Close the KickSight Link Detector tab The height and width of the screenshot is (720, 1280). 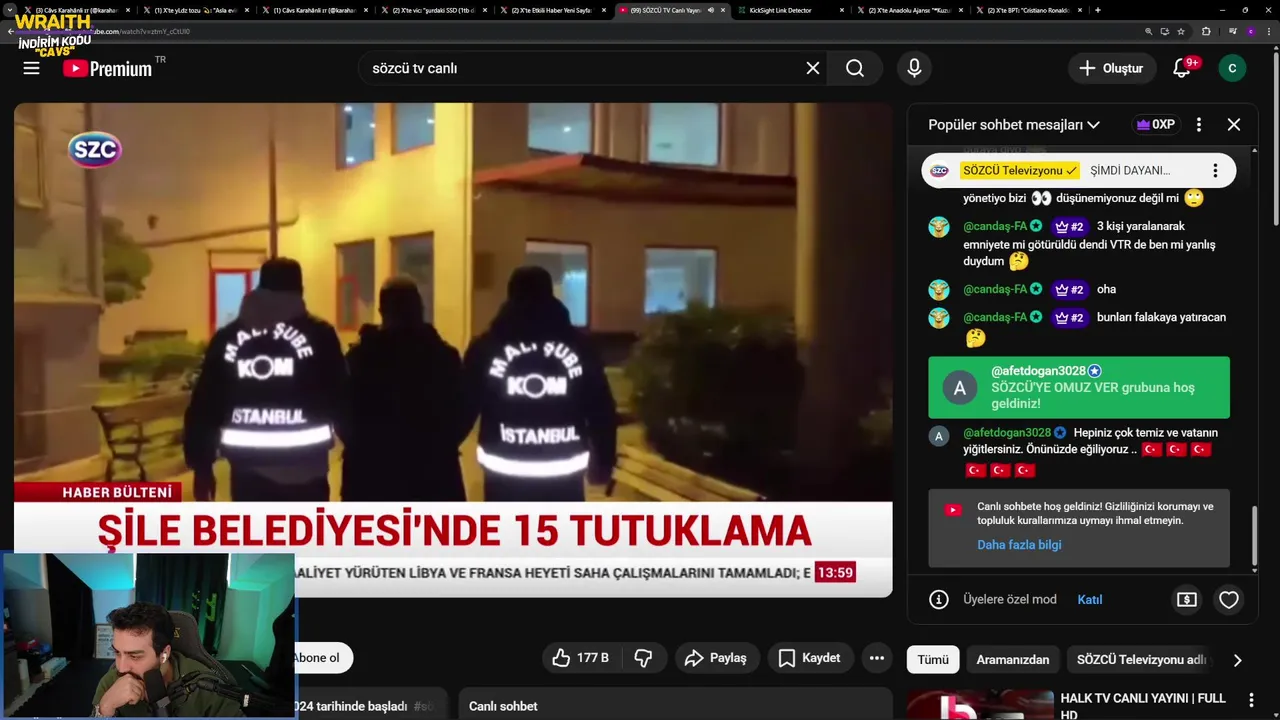[841, 10]
